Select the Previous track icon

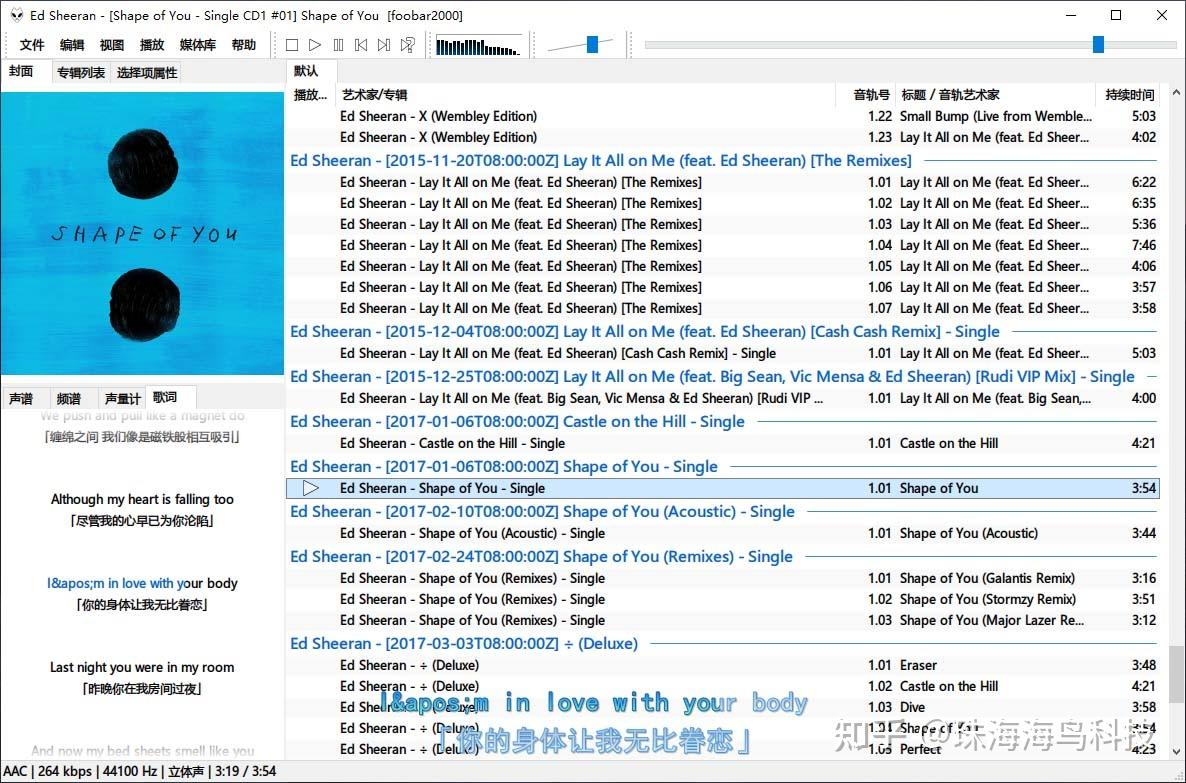(362, 44)
